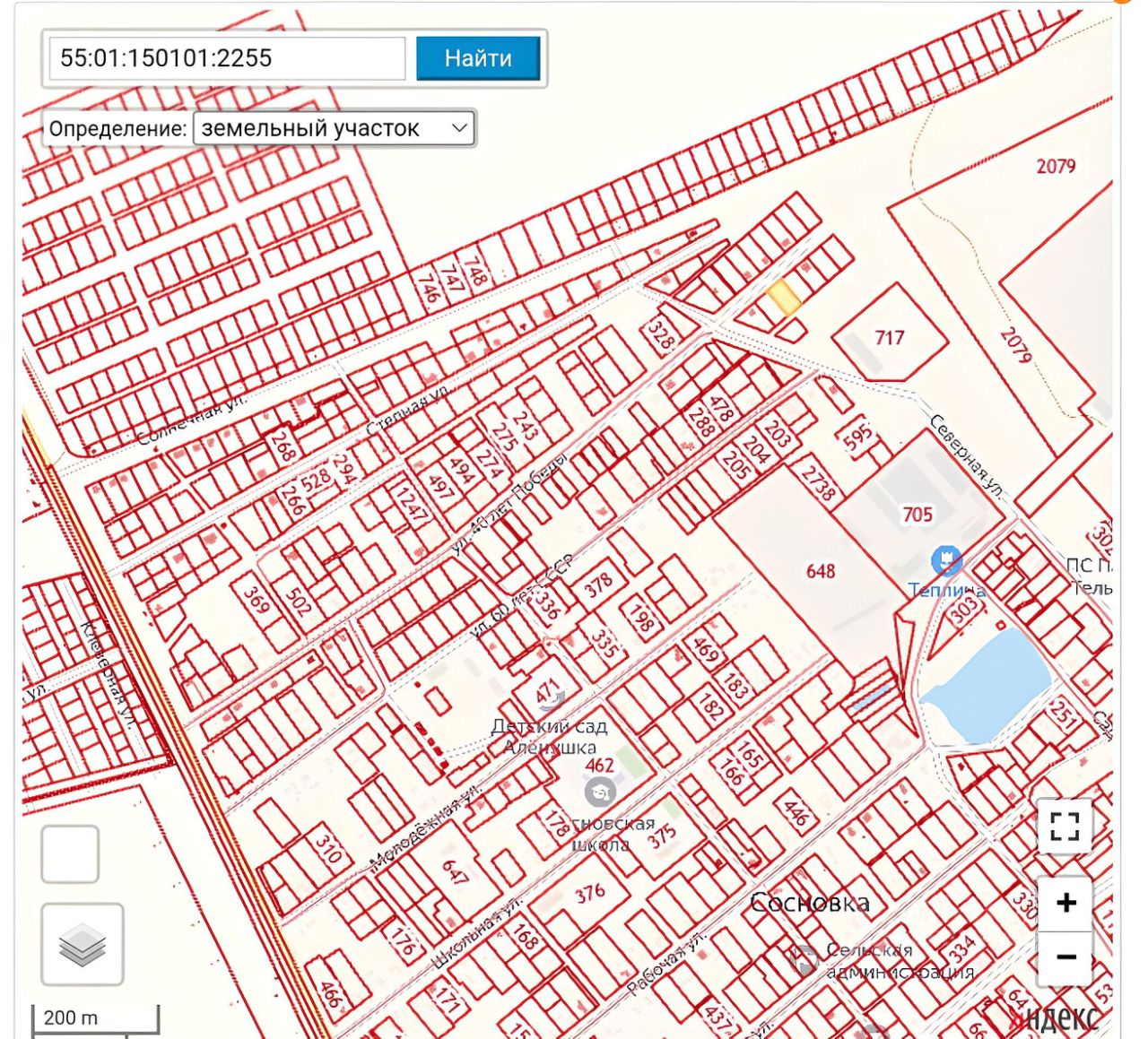Zoom out with the minus button
1148x1039 pixels.
pyautogui.click(x=1065, y=958)
